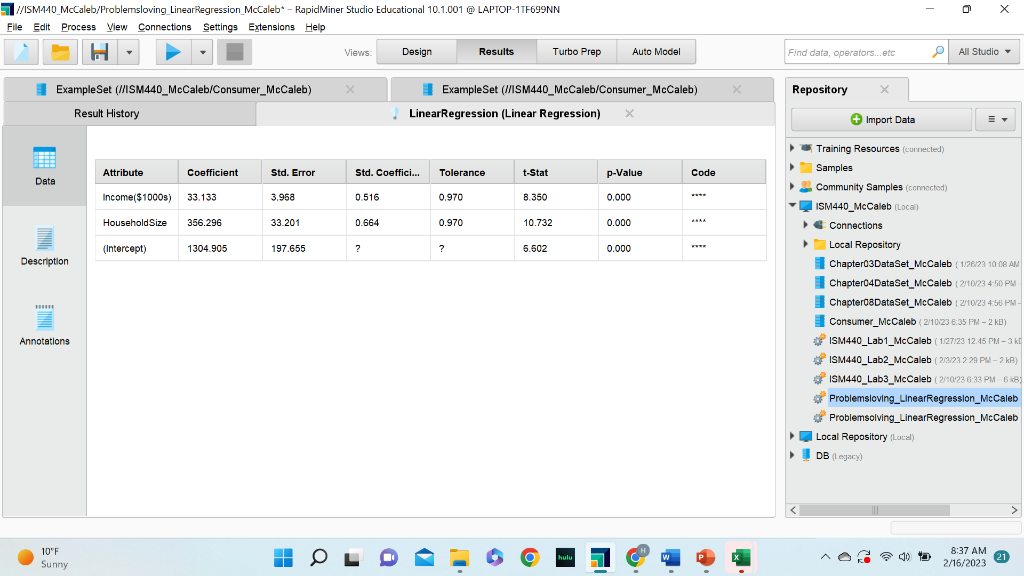
Task: Click the search magnifier icon
Action: point(938,52)
